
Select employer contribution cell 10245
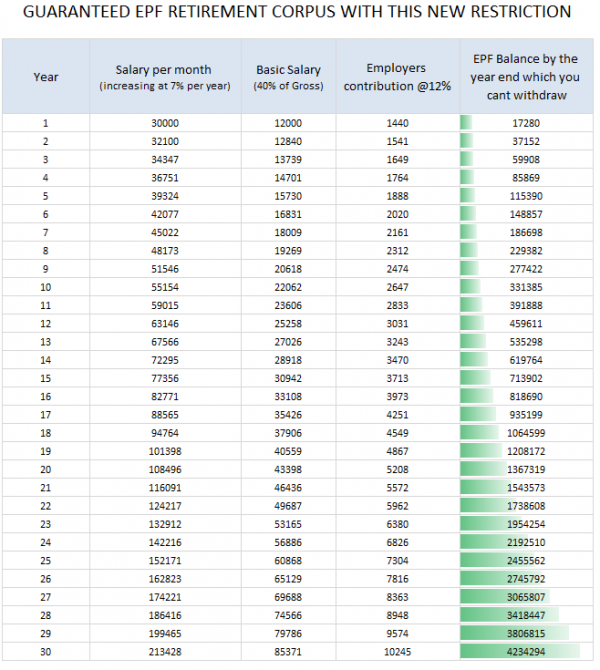click(397, 651)
